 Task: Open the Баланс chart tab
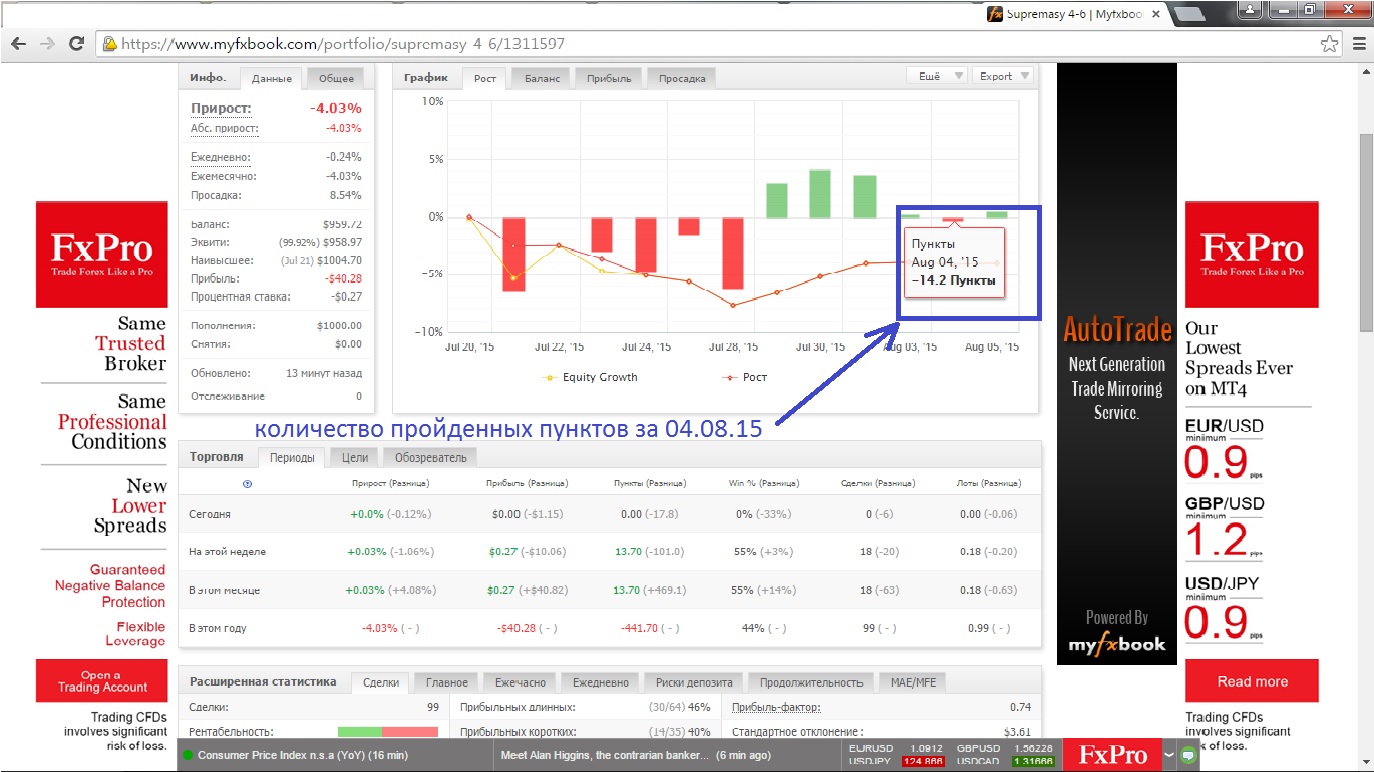tap(541, 78)
